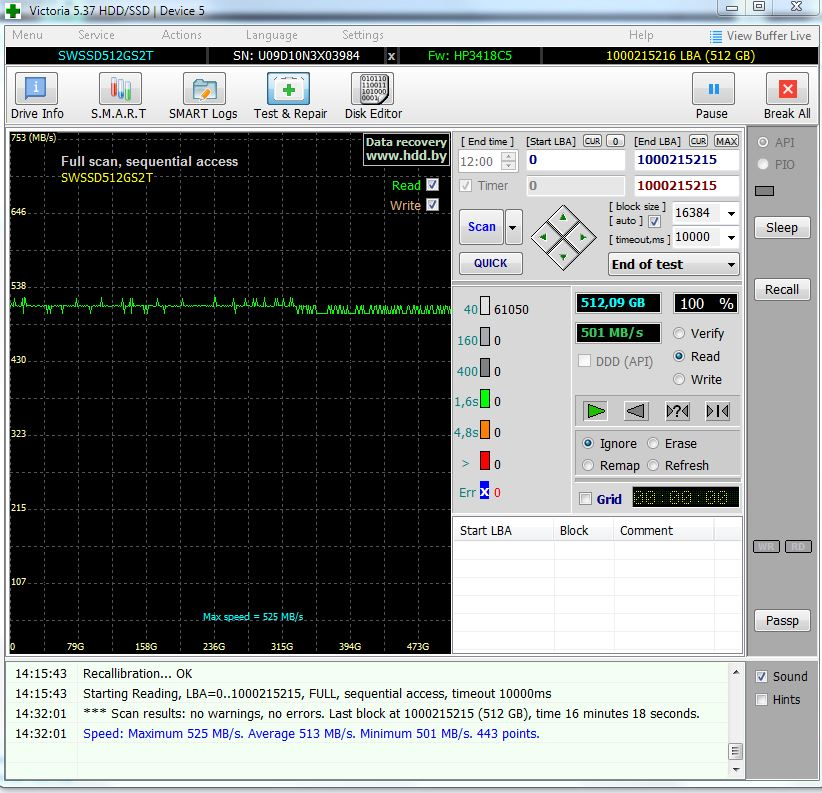Select the Remap error action

coord(587,465)
